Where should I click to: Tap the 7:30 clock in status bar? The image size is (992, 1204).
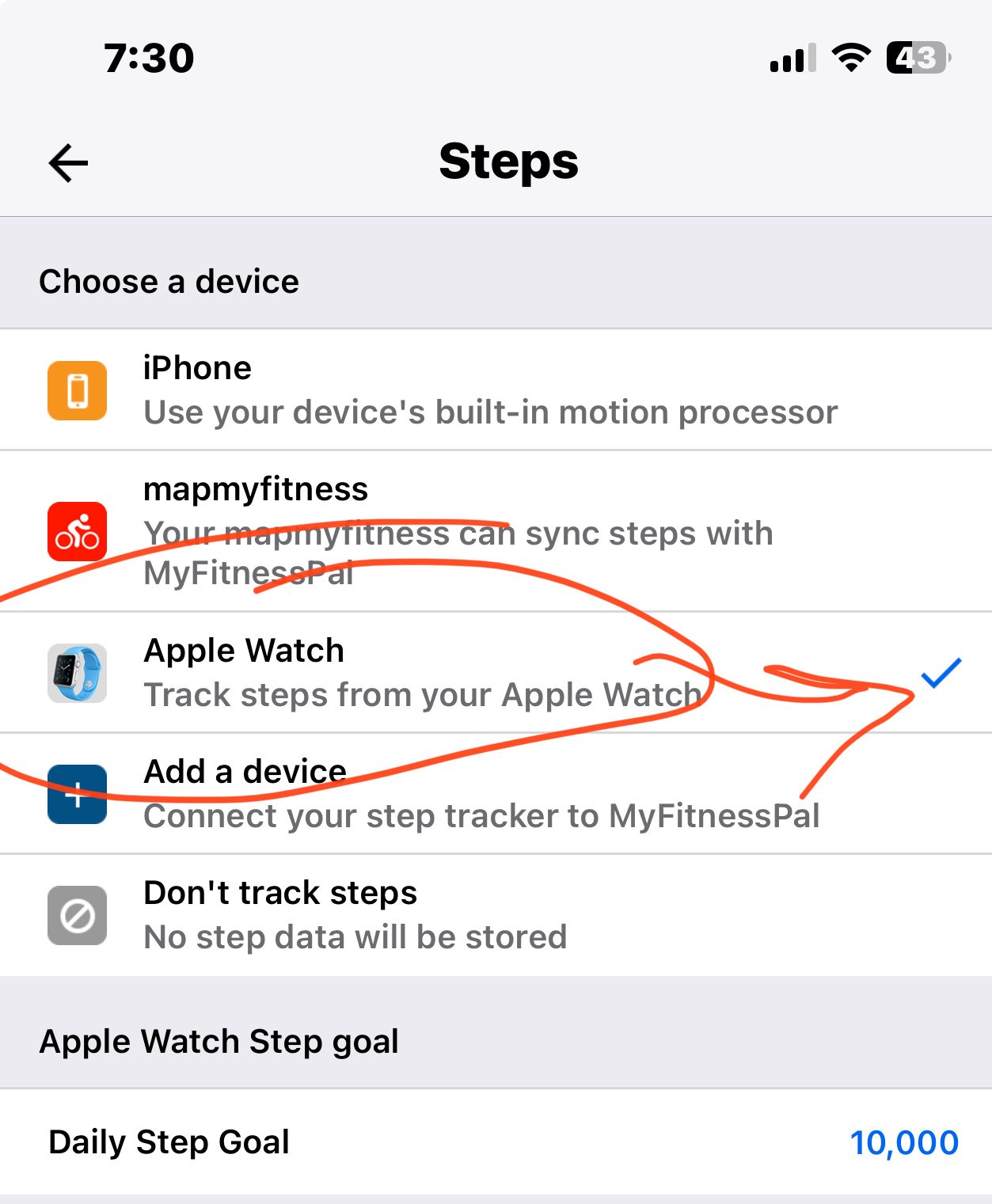(149, 58)
